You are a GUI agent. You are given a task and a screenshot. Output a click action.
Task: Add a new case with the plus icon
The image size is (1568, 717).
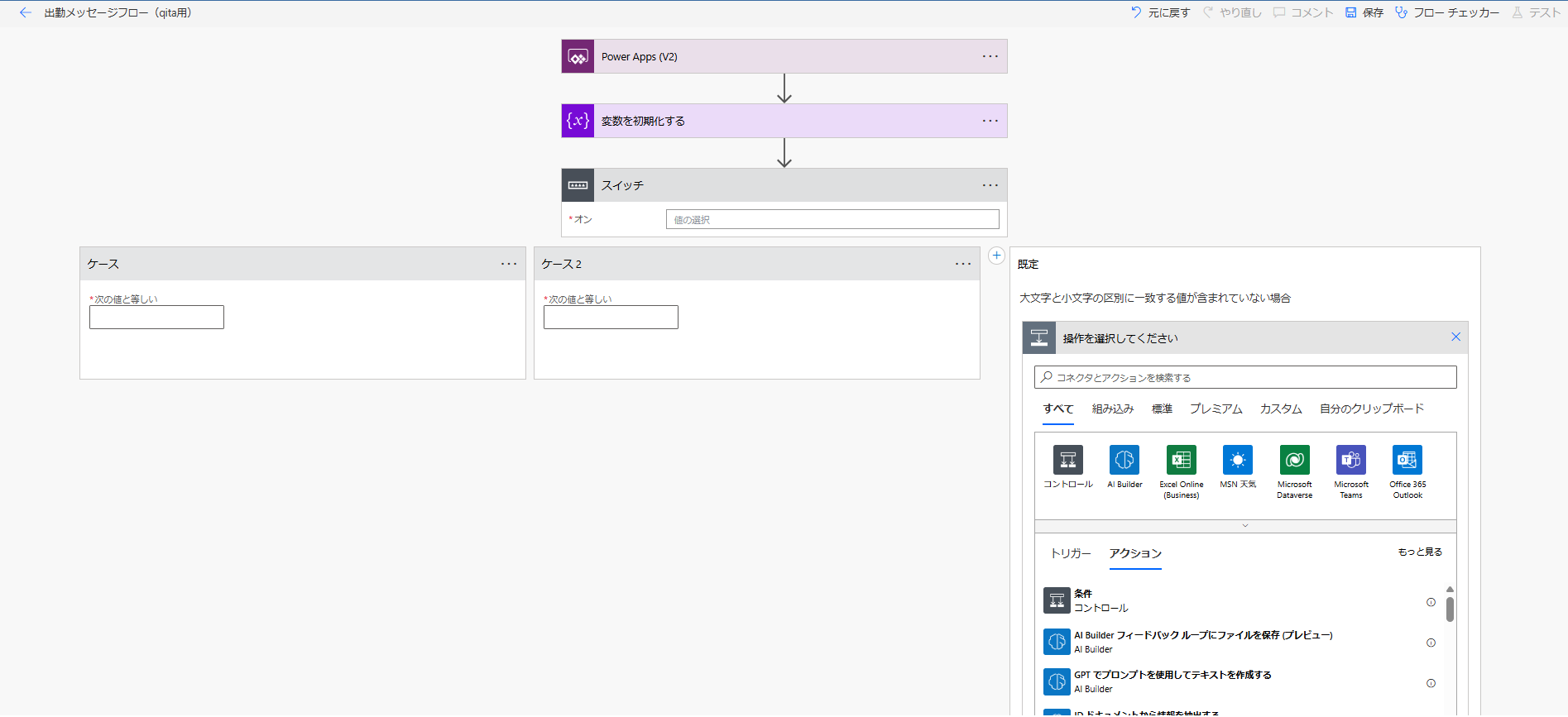pos(996,256)
